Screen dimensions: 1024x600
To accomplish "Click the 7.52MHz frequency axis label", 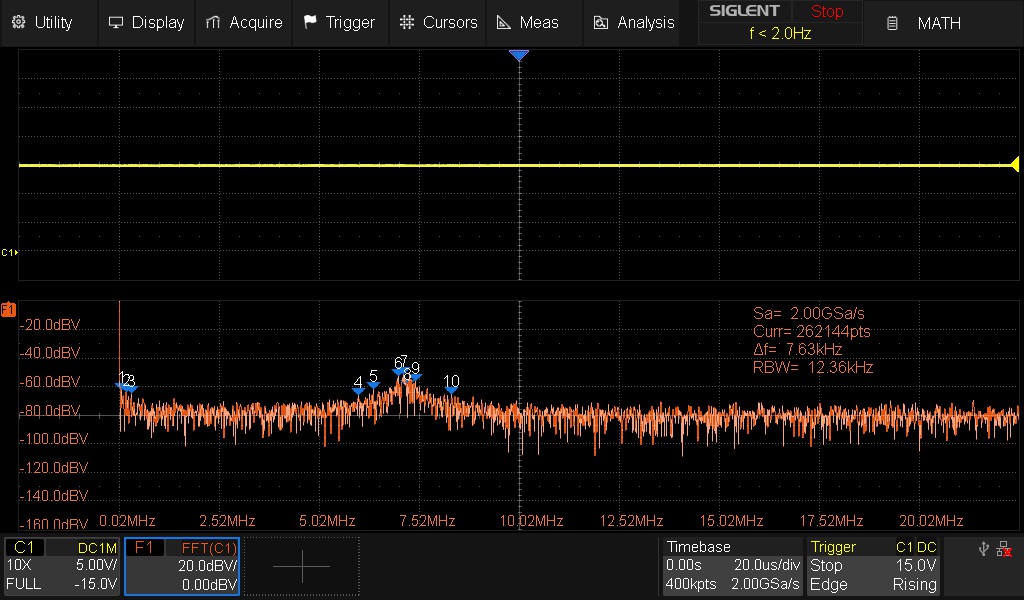I will (x=426, y=521).
